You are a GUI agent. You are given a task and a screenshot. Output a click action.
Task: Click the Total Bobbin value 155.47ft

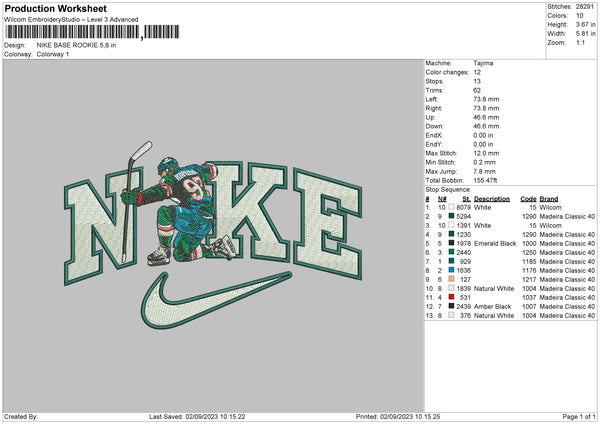(485, 181)
